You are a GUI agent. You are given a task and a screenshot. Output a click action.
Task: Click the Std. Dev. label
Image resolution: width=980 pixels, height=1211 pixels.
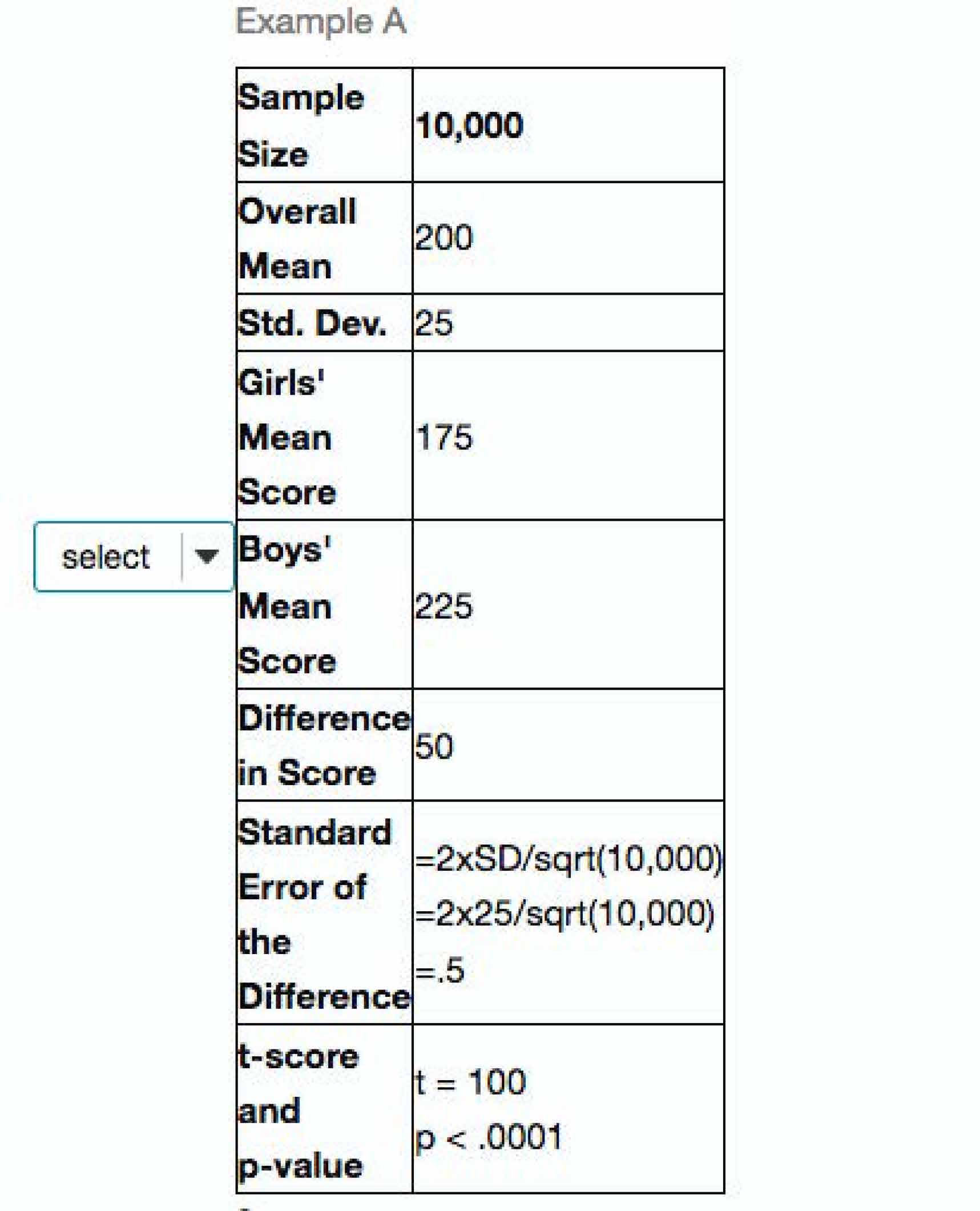pyautogui.click(x=312, y=323)
